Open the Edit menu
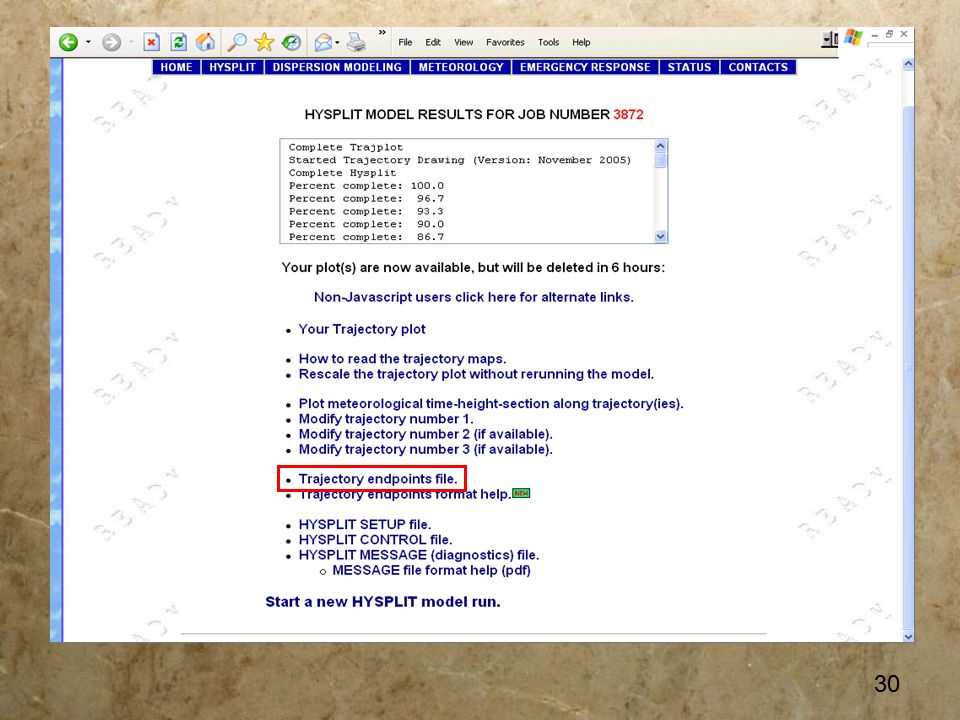This screenshot has height=720, width=960. (433, 42)
